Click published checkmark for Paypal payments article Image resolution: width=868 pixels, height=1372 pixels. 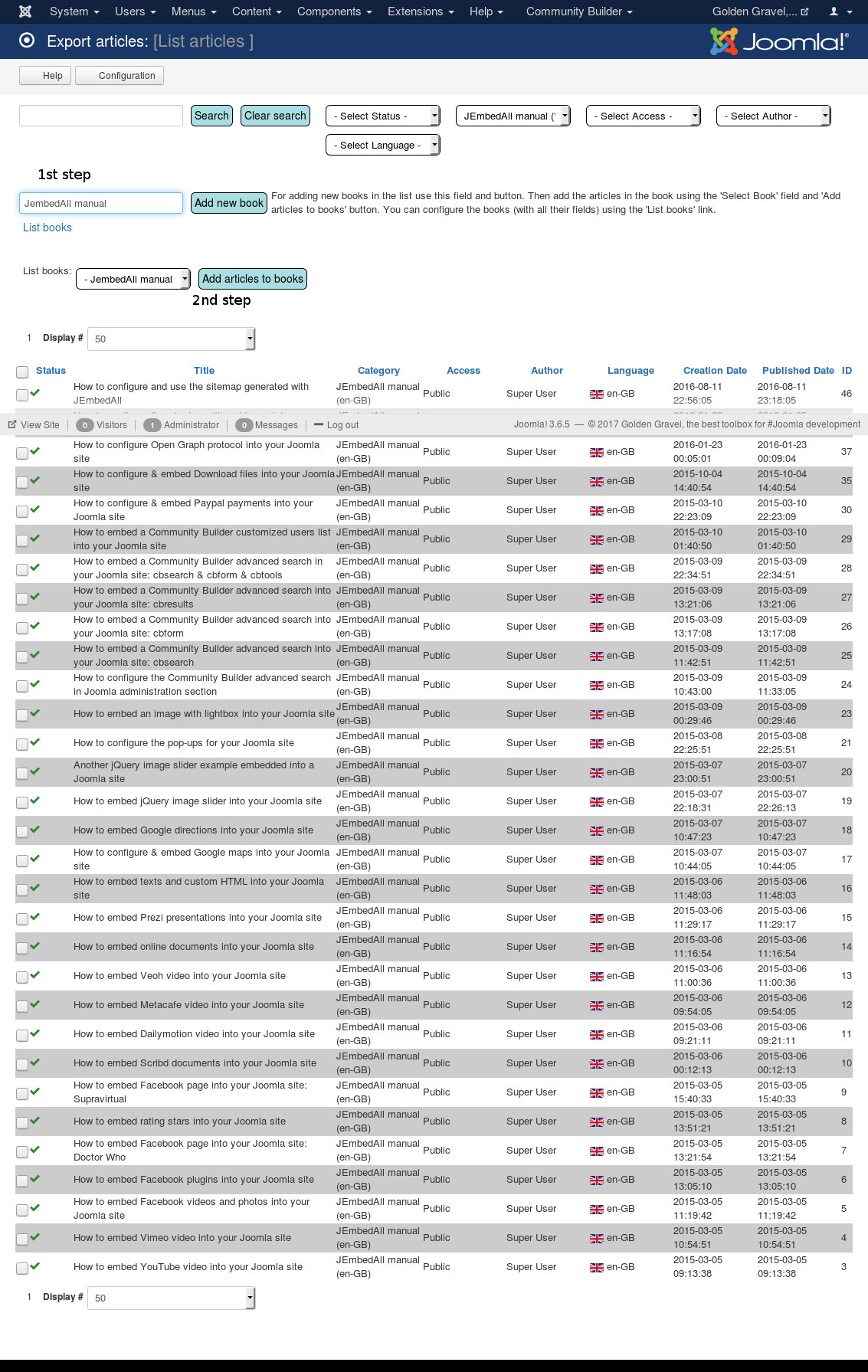35,509
